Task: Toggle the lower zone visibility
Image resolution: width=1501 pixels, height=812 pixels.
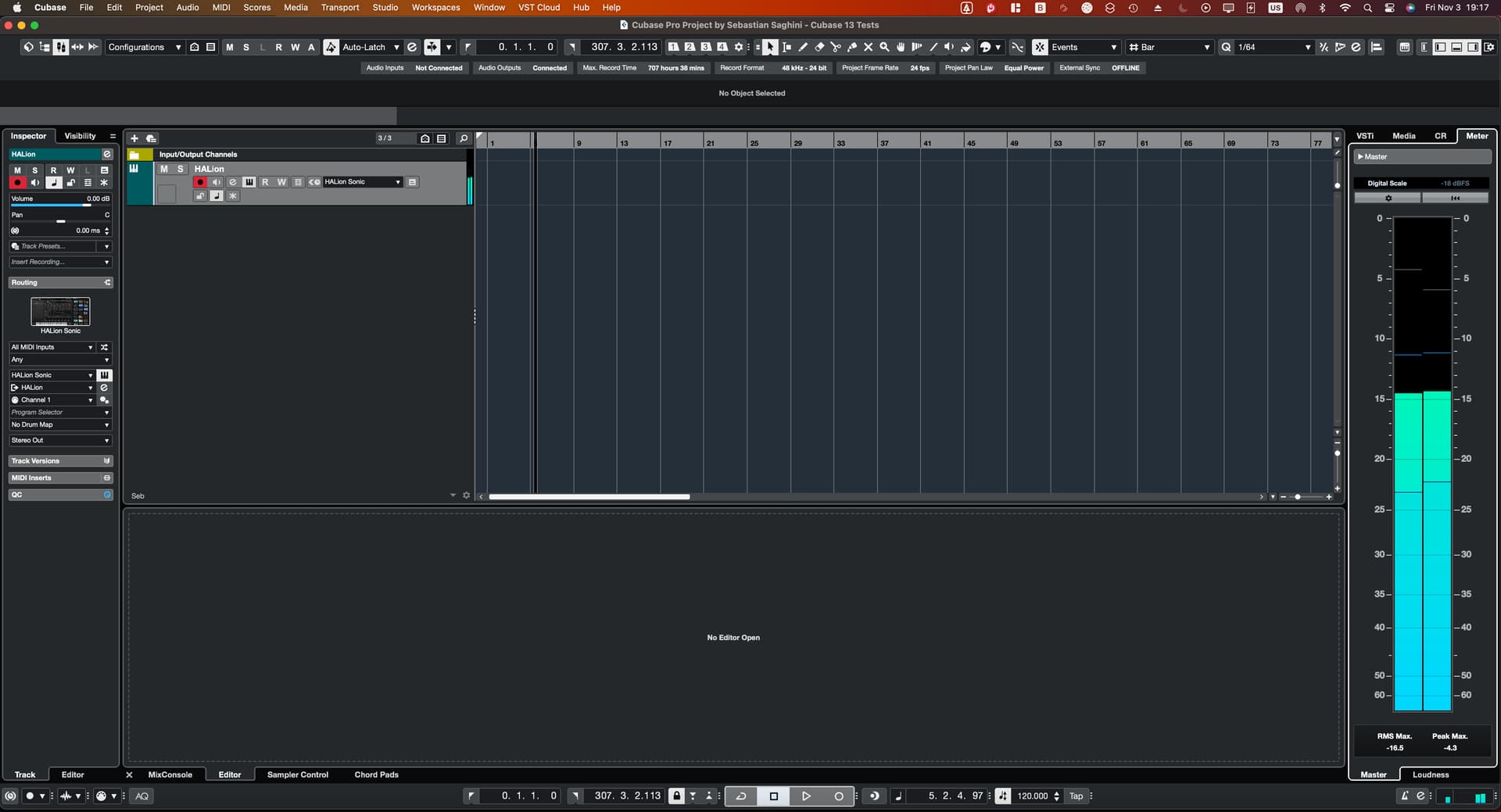Action: click(x=1456, y=47)
